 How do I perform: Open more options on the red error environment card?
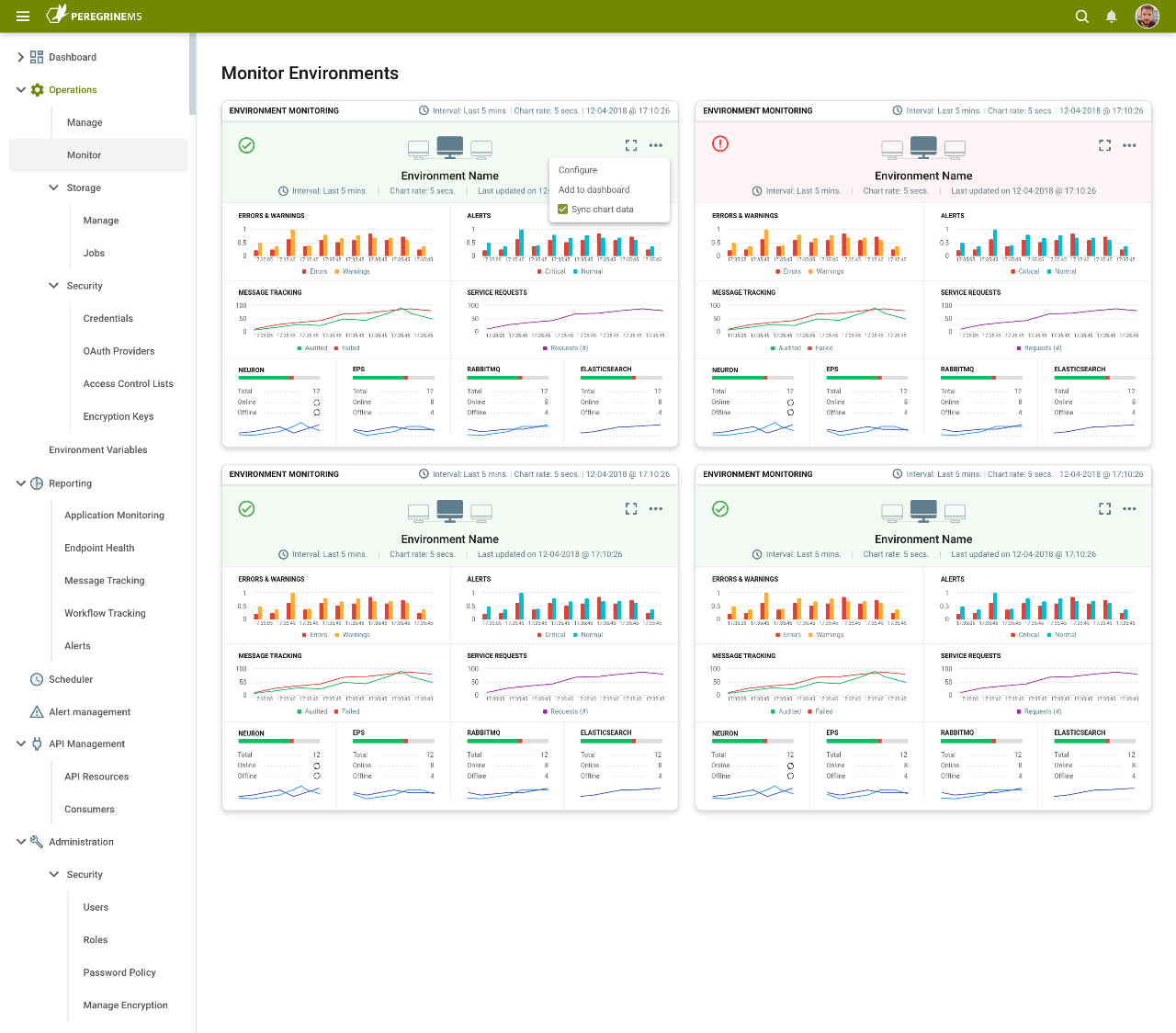tap(1129, 145)
